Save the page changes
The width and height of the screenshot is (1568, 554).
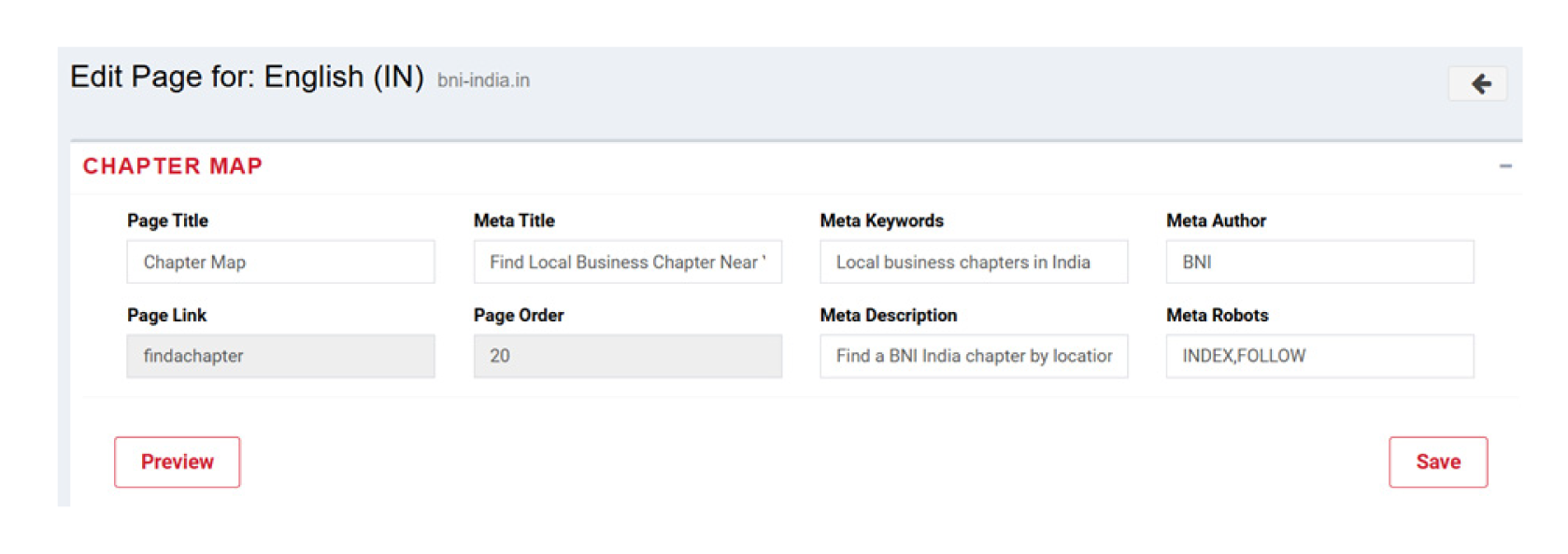click(x=1438, y=462)
